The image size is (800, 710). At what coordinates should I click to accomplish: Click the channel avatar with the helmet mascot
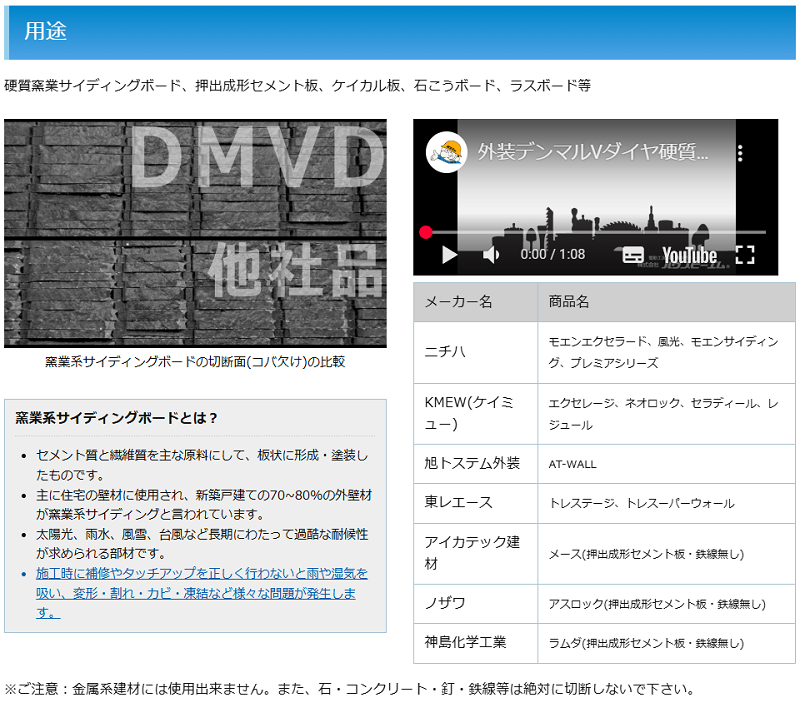pos(447,153)
